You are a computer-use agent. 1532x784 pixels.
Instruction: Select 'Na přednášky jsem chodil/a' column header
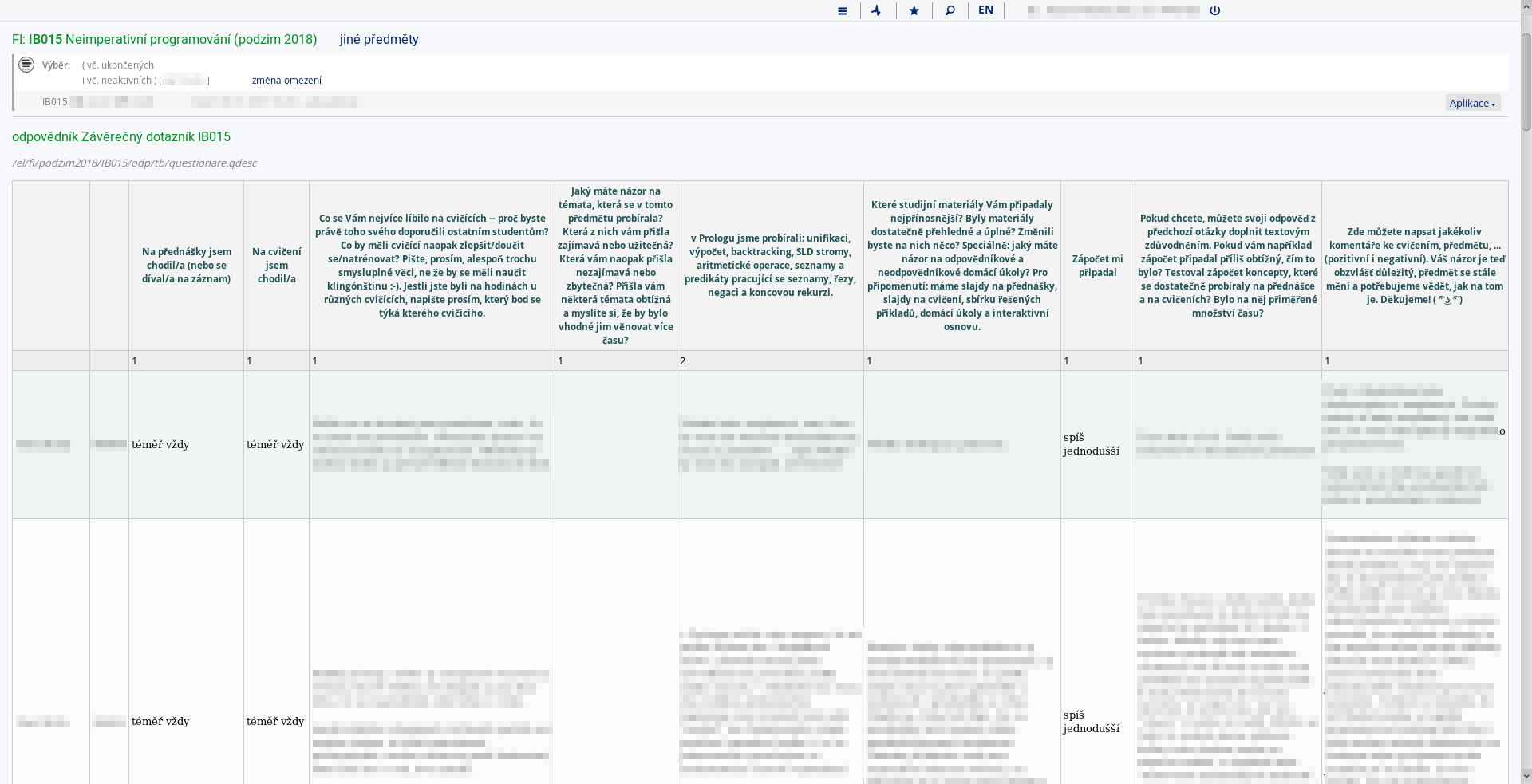click(186, 266)
